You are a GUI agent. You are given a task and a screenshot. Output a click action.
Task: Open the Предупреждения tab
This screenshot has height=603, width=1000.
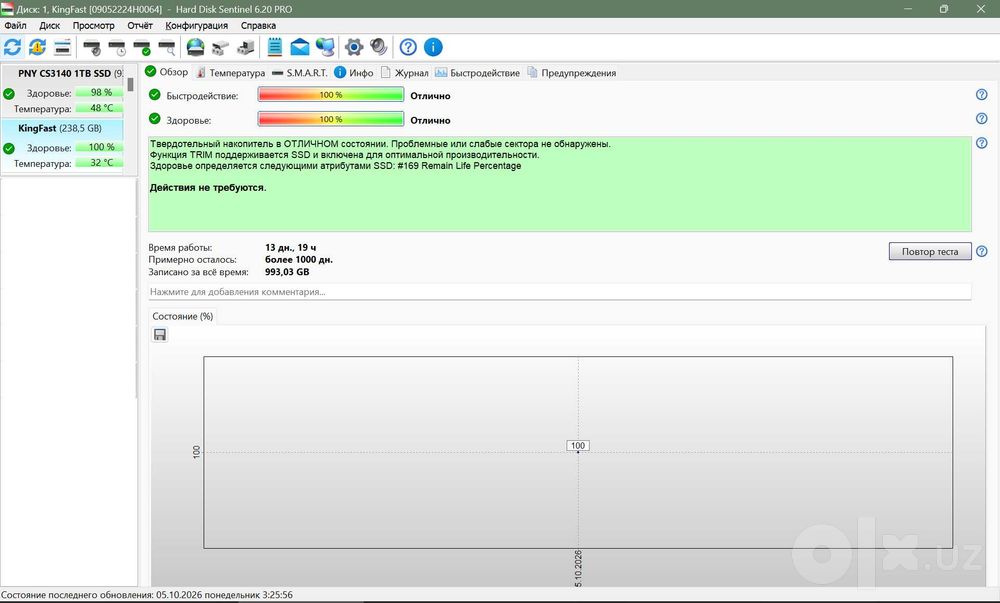[x=571, y=73]
